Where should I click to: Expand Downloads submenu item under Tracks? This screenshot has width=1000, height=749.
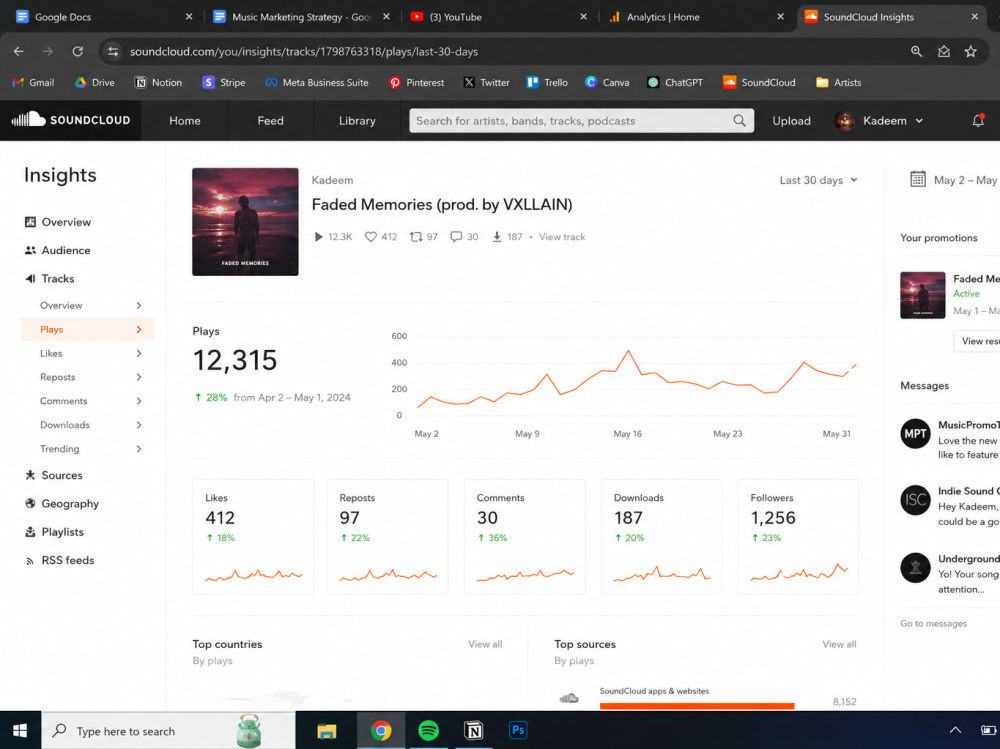(88, 425)
